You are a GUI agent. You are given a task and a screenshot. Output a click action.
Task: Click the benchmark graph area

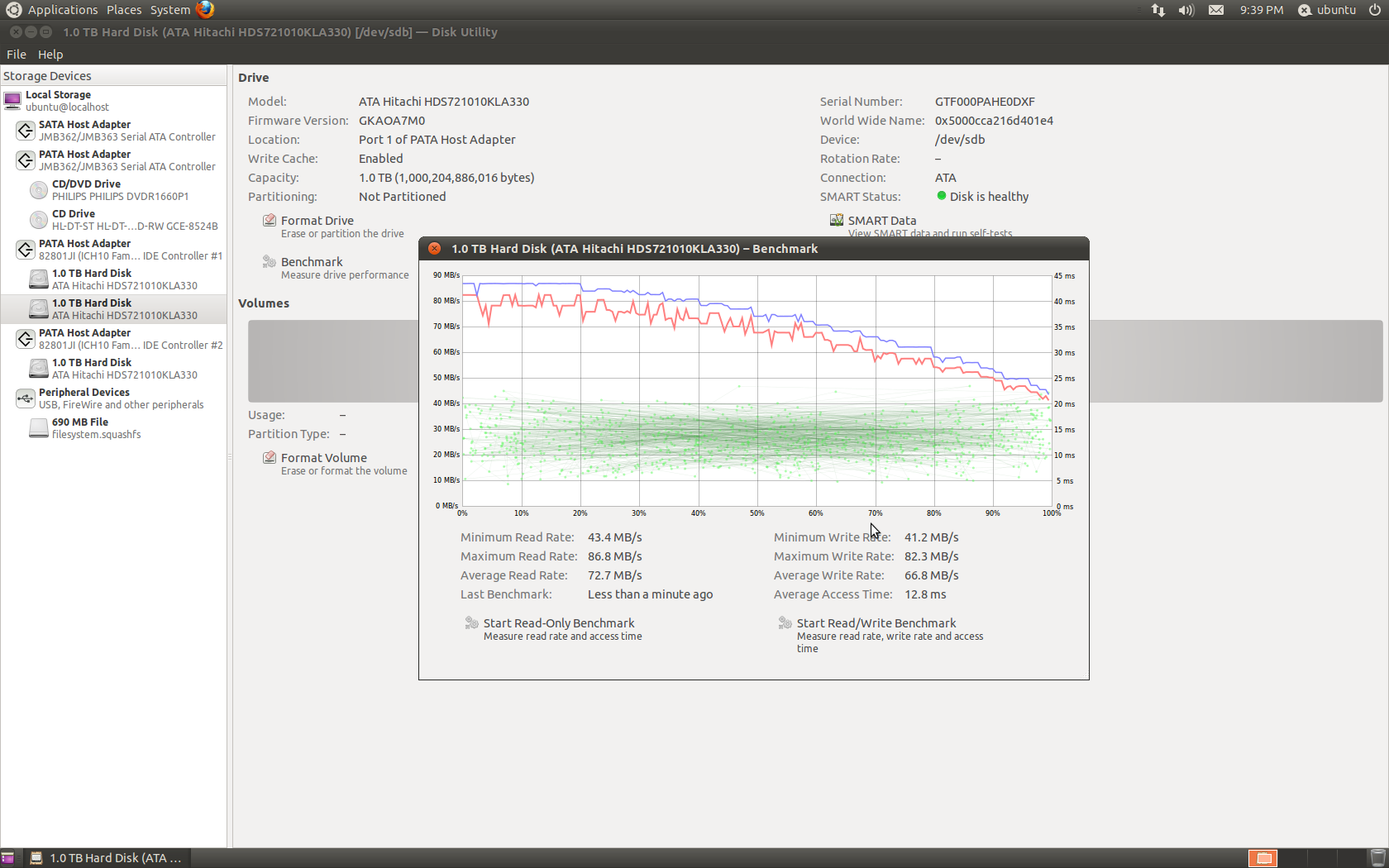click(757, 390)
